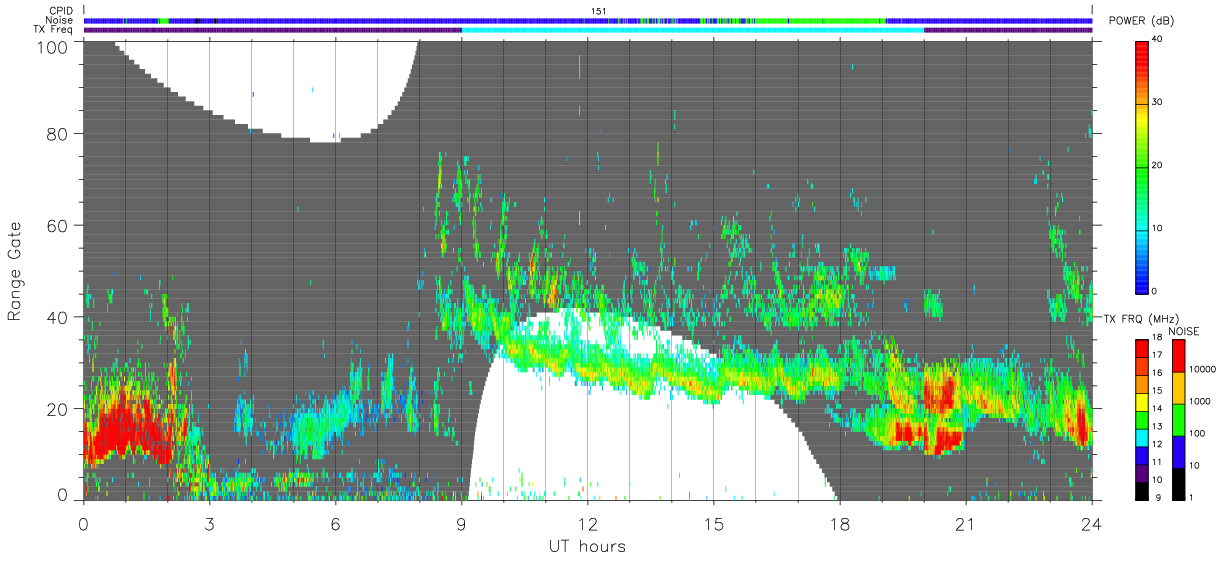This screenshot has width=1228, height=567.
Task: Click UT hour tick label 6
Action: [335, 525]
